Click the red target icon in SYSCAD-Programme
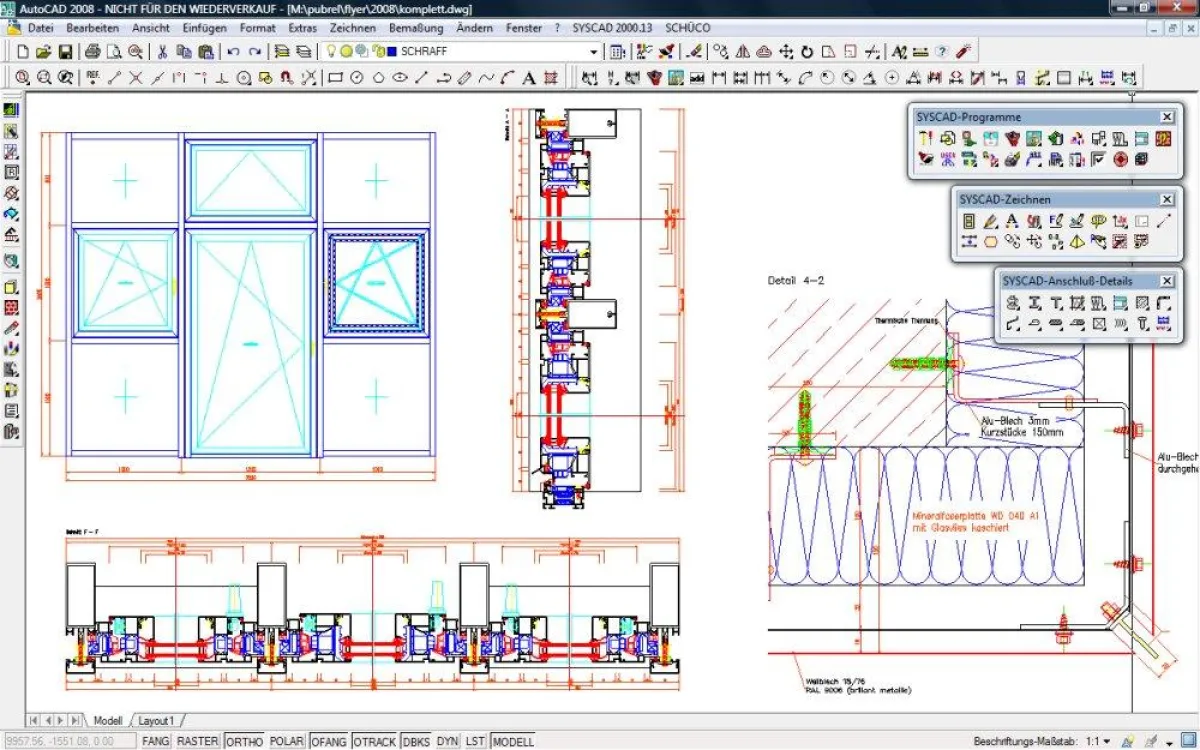1200x750 pixels. 1119,159
